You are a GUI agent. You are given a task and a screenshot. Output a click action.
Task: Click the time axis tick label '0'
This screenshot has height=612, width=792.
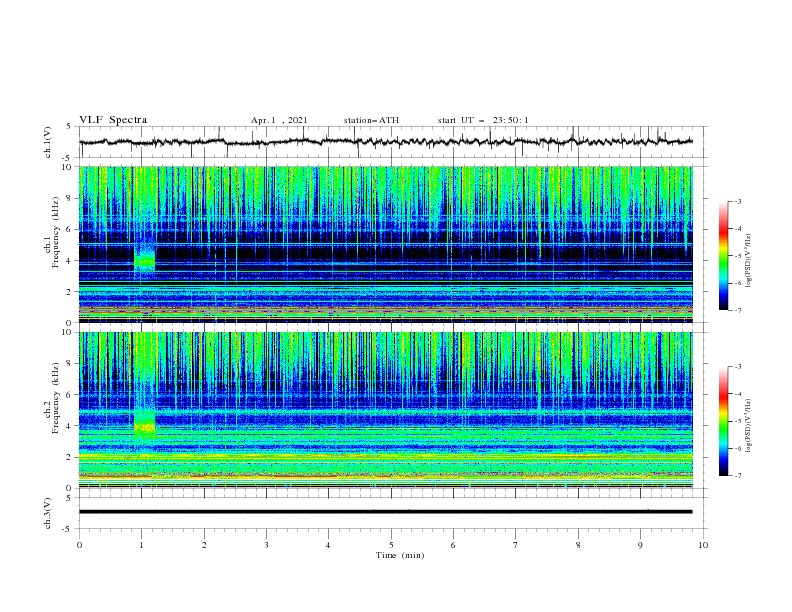(79, 545)
